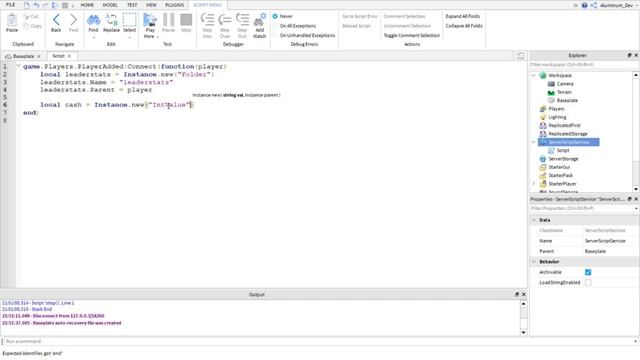Click Collapse All Folds
The width and height of the screenshot is (640, 360).
(x=464, y=26)
